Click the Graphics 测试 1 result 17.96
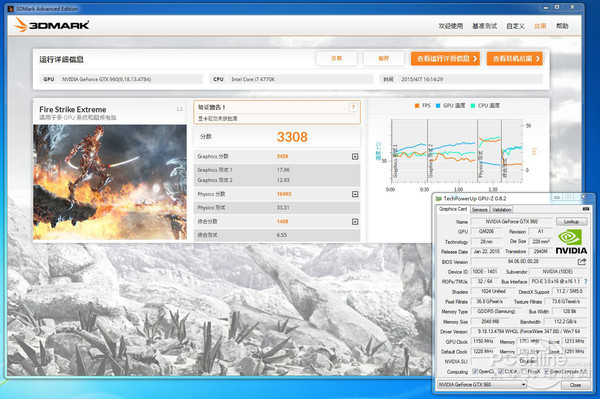The image size is (600, 399). coord(283,170)
